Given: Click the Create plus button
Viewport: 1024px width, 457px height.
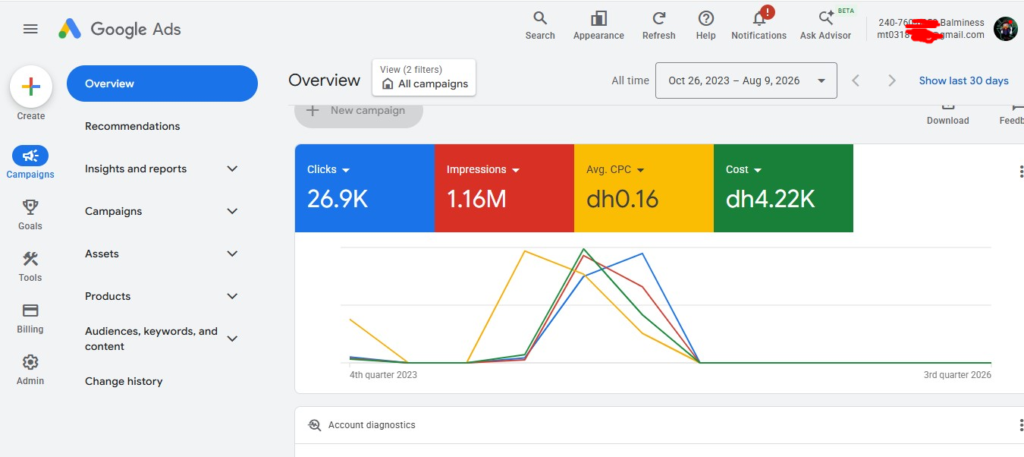Looking at the screenshot, I should click(x=31, y=86).
